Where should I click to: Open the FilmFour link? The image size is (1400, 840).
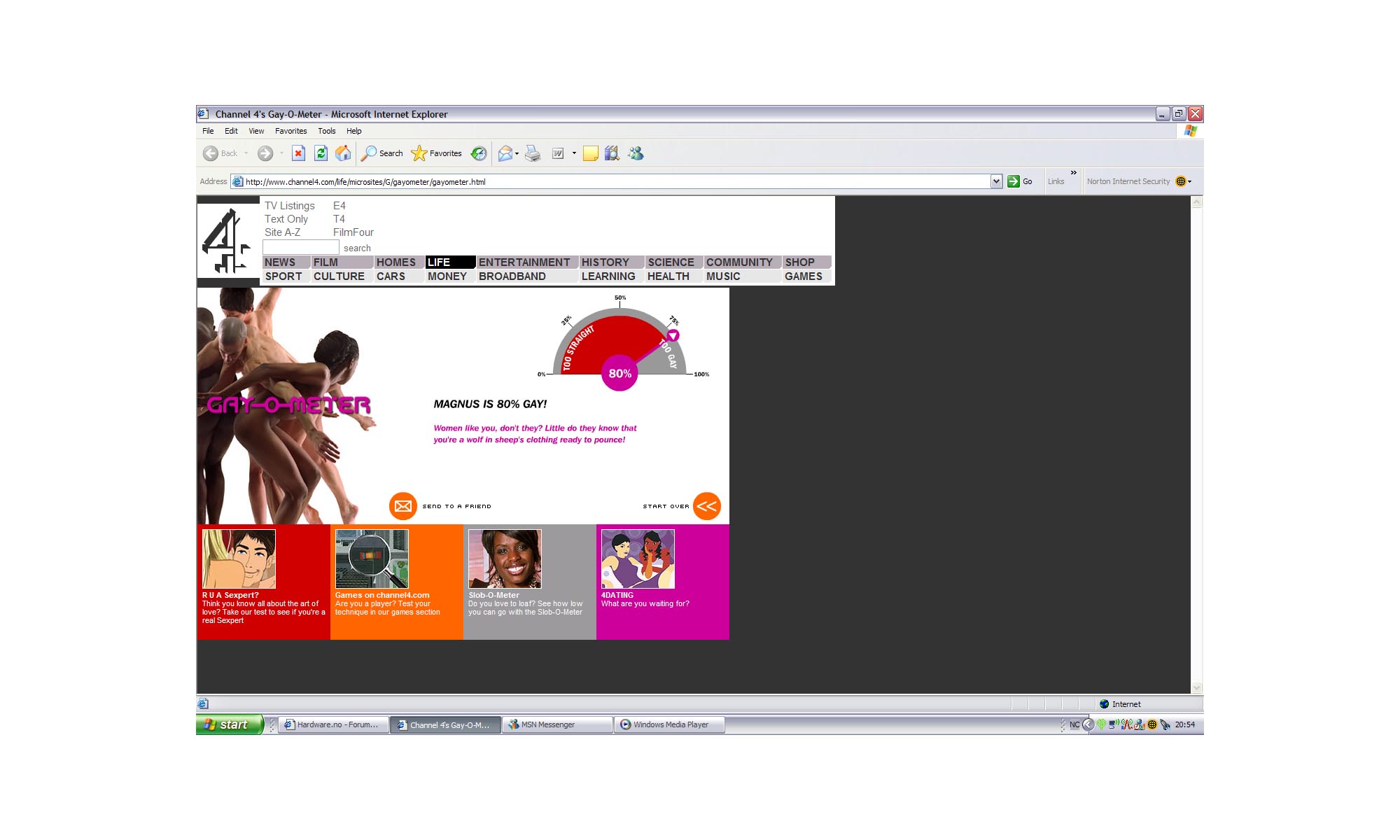click(353, 232)
